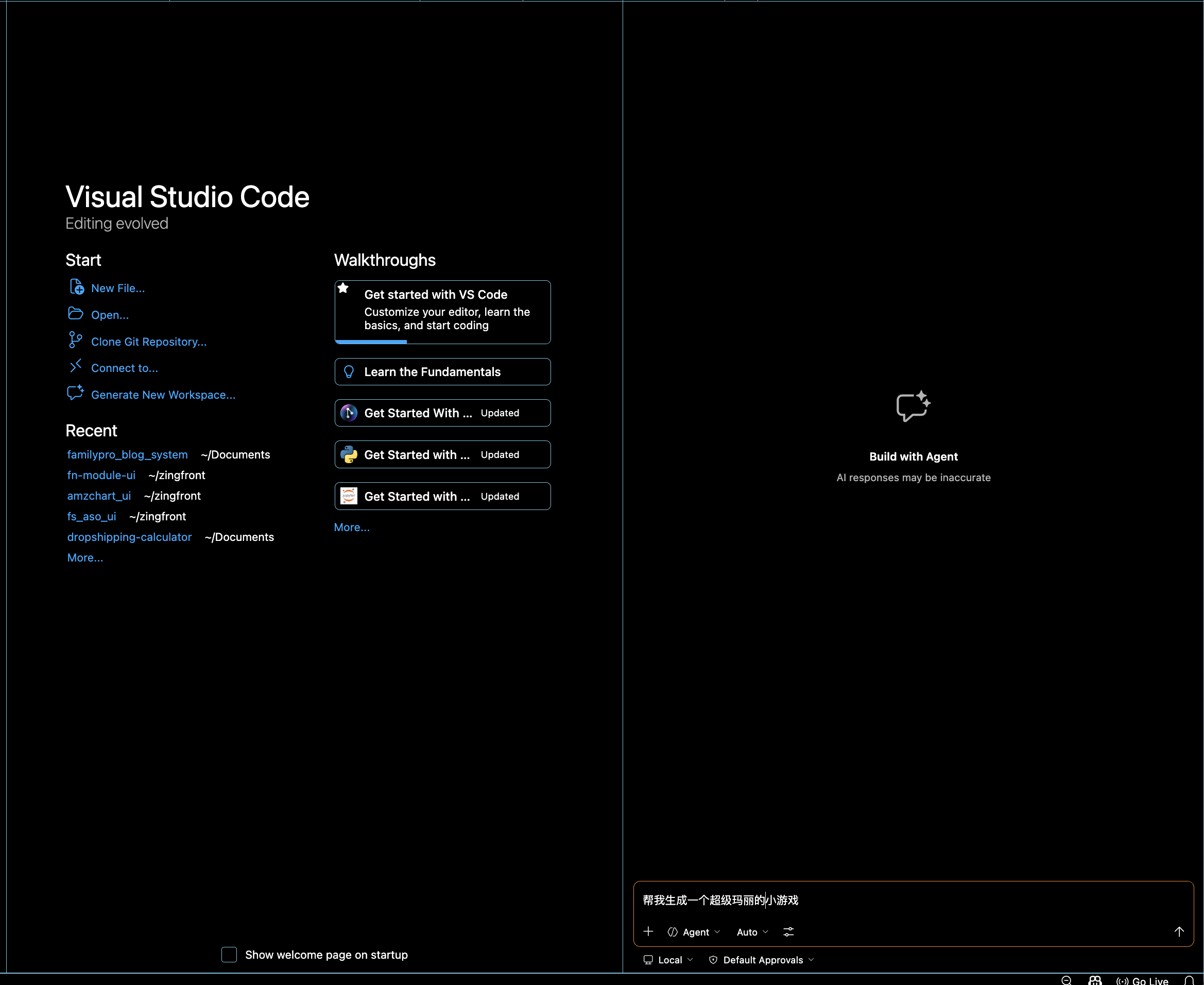Open recent folder familypro_blog_system
1204x985 pixels.
pyautogui.click(x=127, y=454)
